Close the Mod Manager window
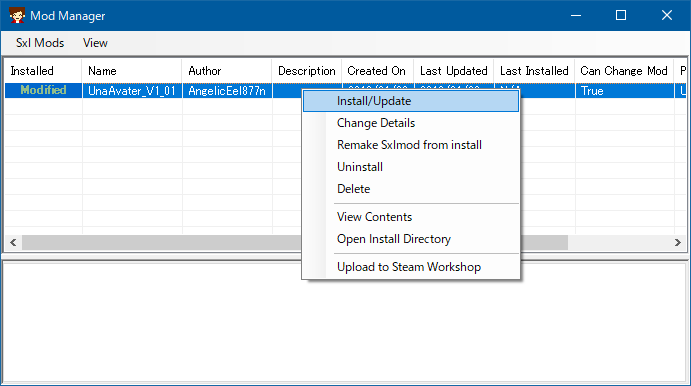 pyautogui.click(x=667, y=15)
